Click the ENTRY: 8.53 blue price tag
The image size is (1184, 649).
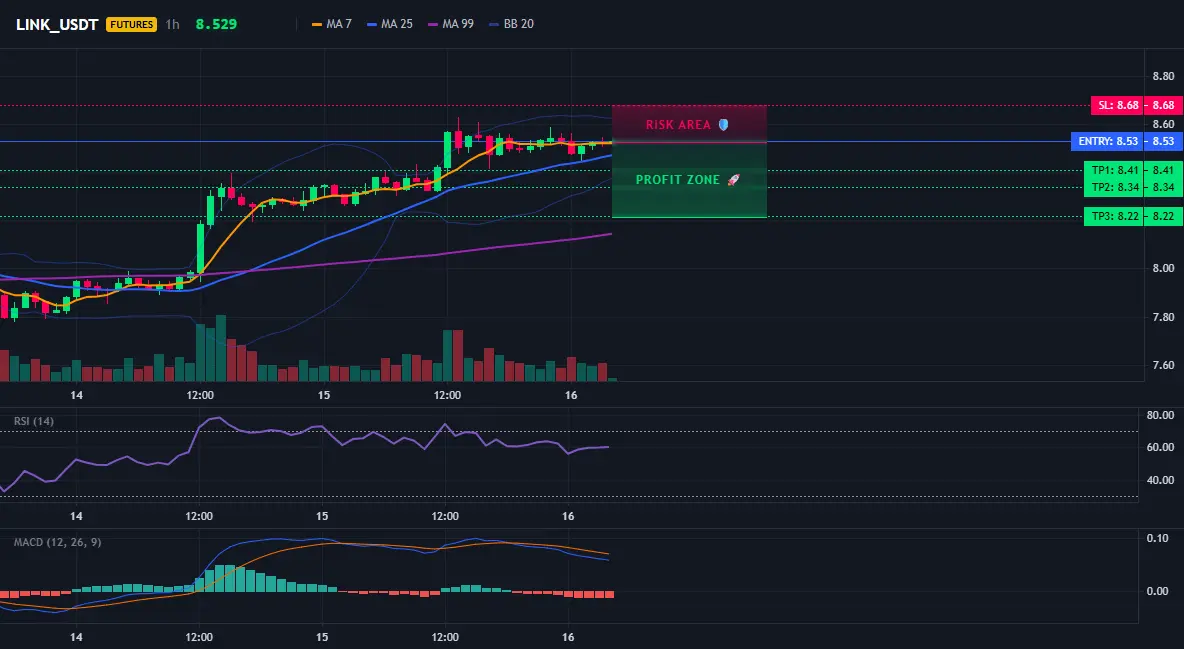click(1107, 141)
